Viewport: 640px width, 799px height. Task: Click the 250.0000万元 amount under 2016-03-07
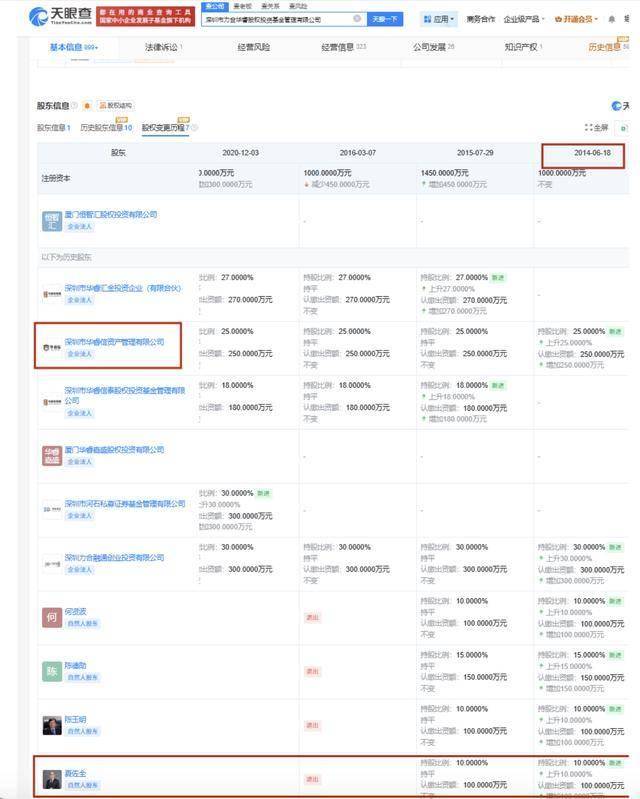coord(367,354)
